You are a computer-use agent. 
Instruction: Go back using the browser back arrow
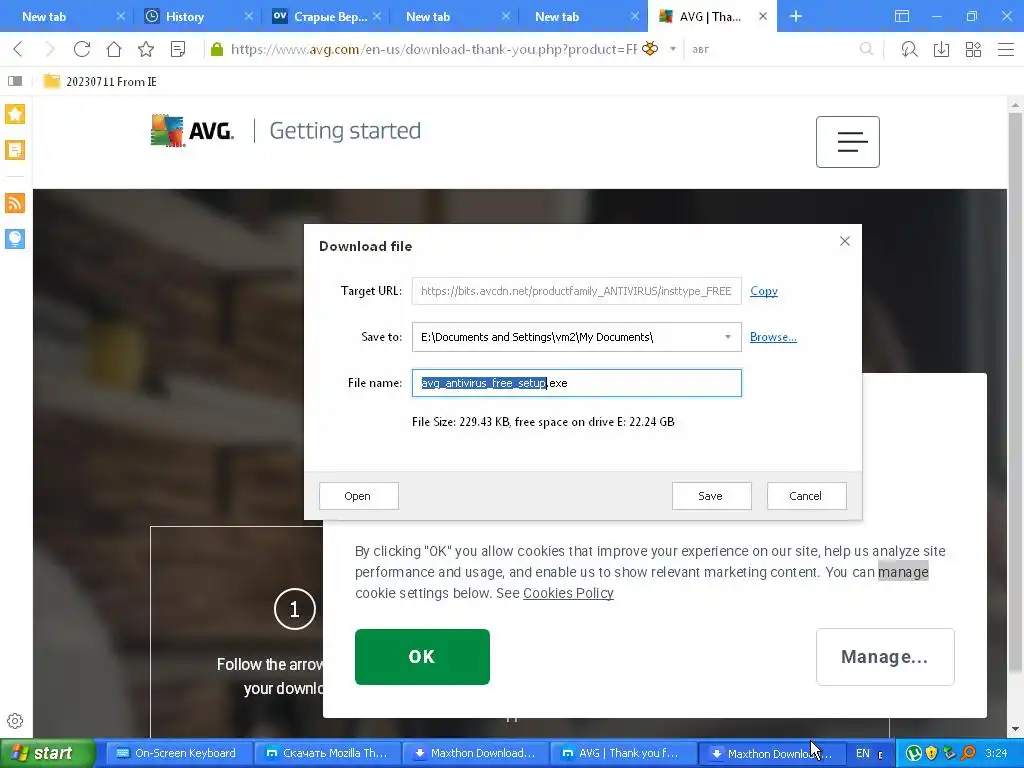pos(18,49)
